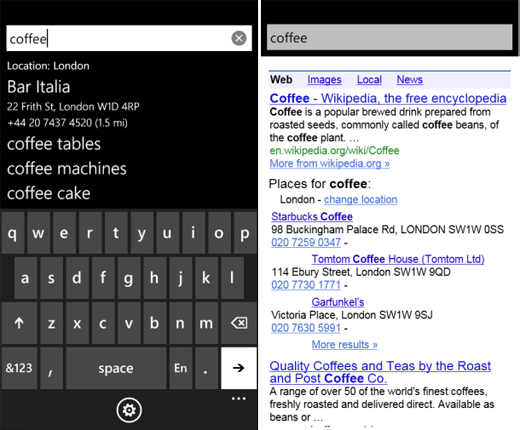Screen dimensions: 520x430
Task: Click the change location link
Action: pos(361,200)
